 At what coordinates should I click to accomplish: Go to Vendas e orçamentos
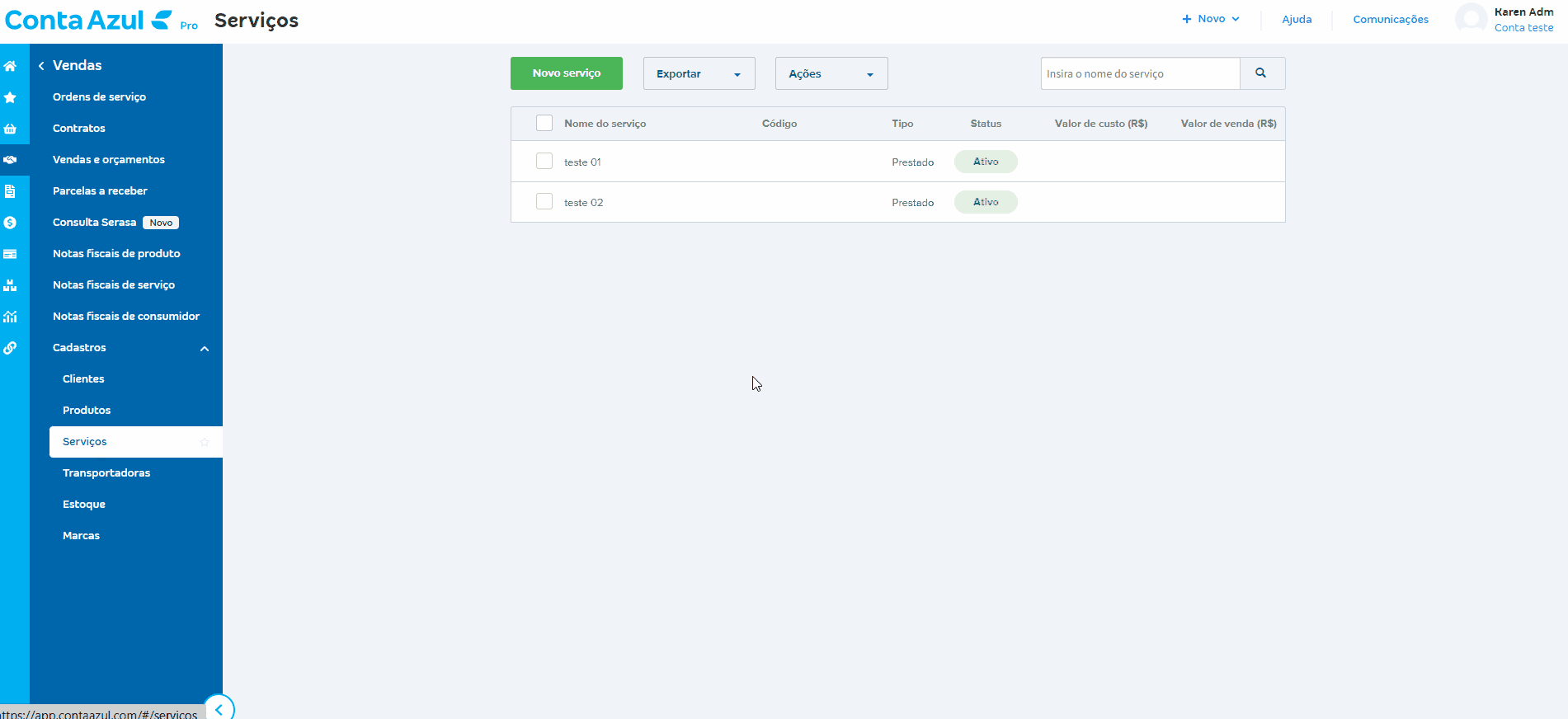click(109, 159)
